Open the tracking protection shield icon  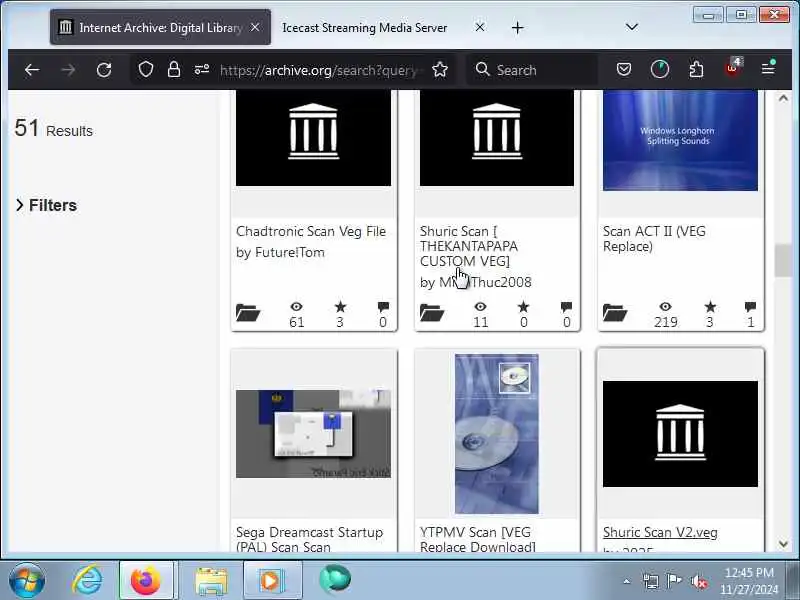pos(146,69)
